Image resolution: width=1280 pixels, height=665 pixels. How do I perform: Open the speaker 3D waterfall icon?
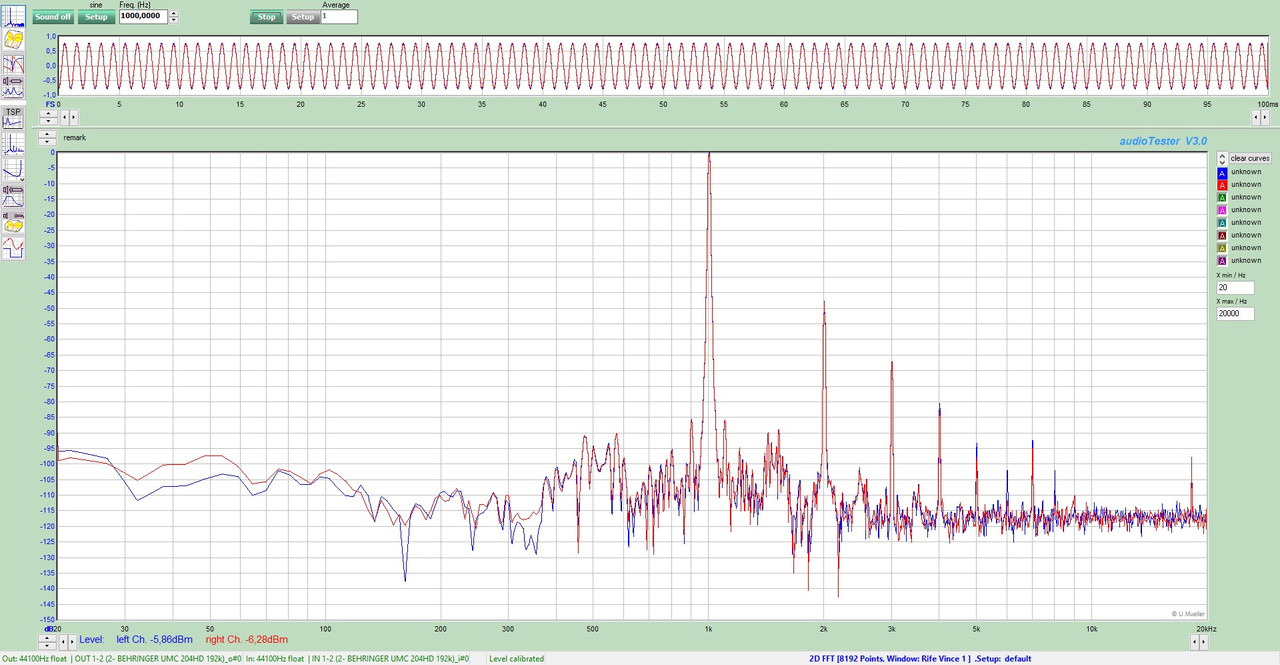[14, 221]
